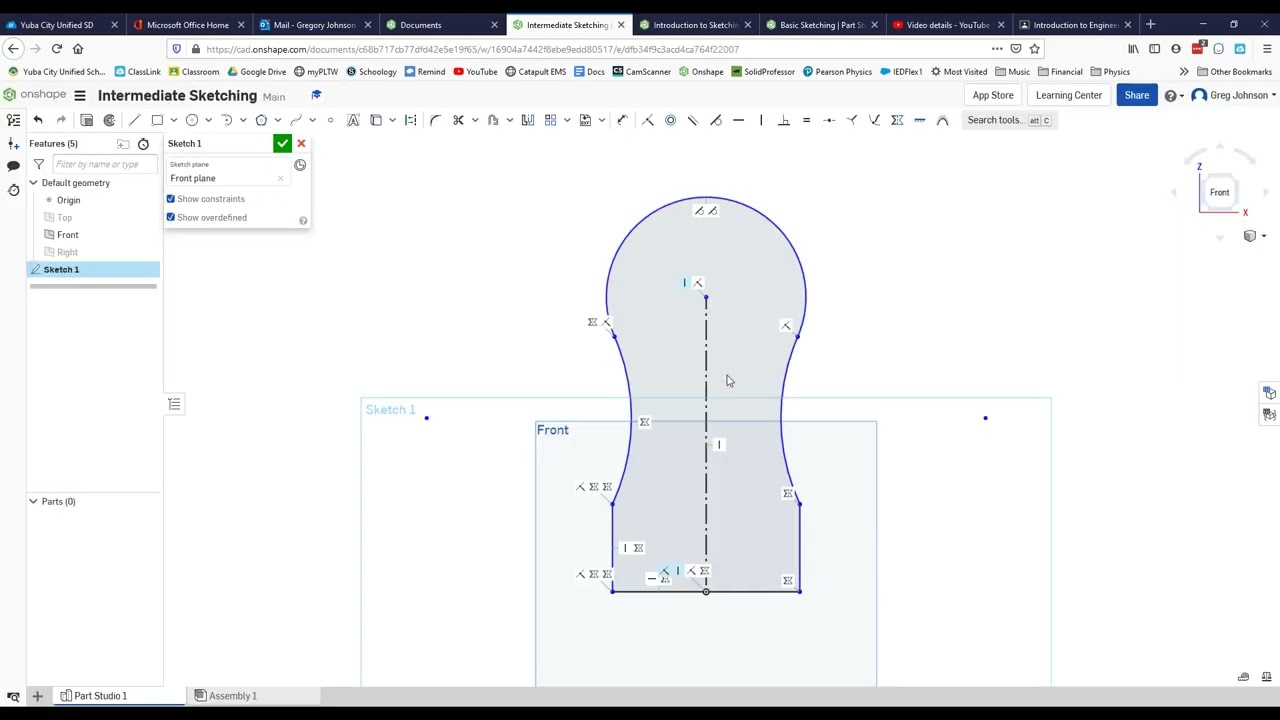Apply the Midpoint constraint
This screenshot has height=720, width=1280.
[x=829, y=120]
